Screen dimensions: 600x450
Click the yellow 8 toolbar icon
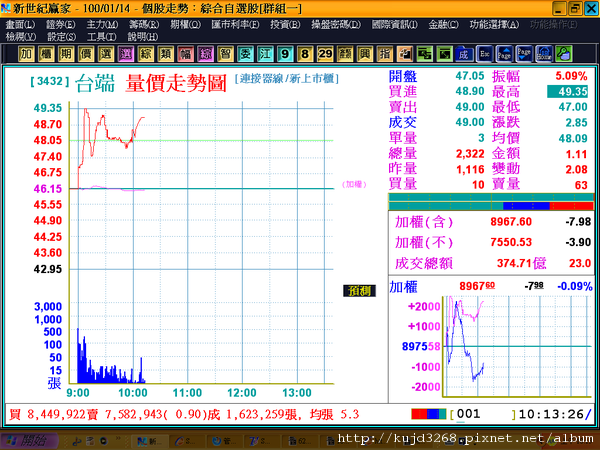pyautogui.click(x=305, y=54)
